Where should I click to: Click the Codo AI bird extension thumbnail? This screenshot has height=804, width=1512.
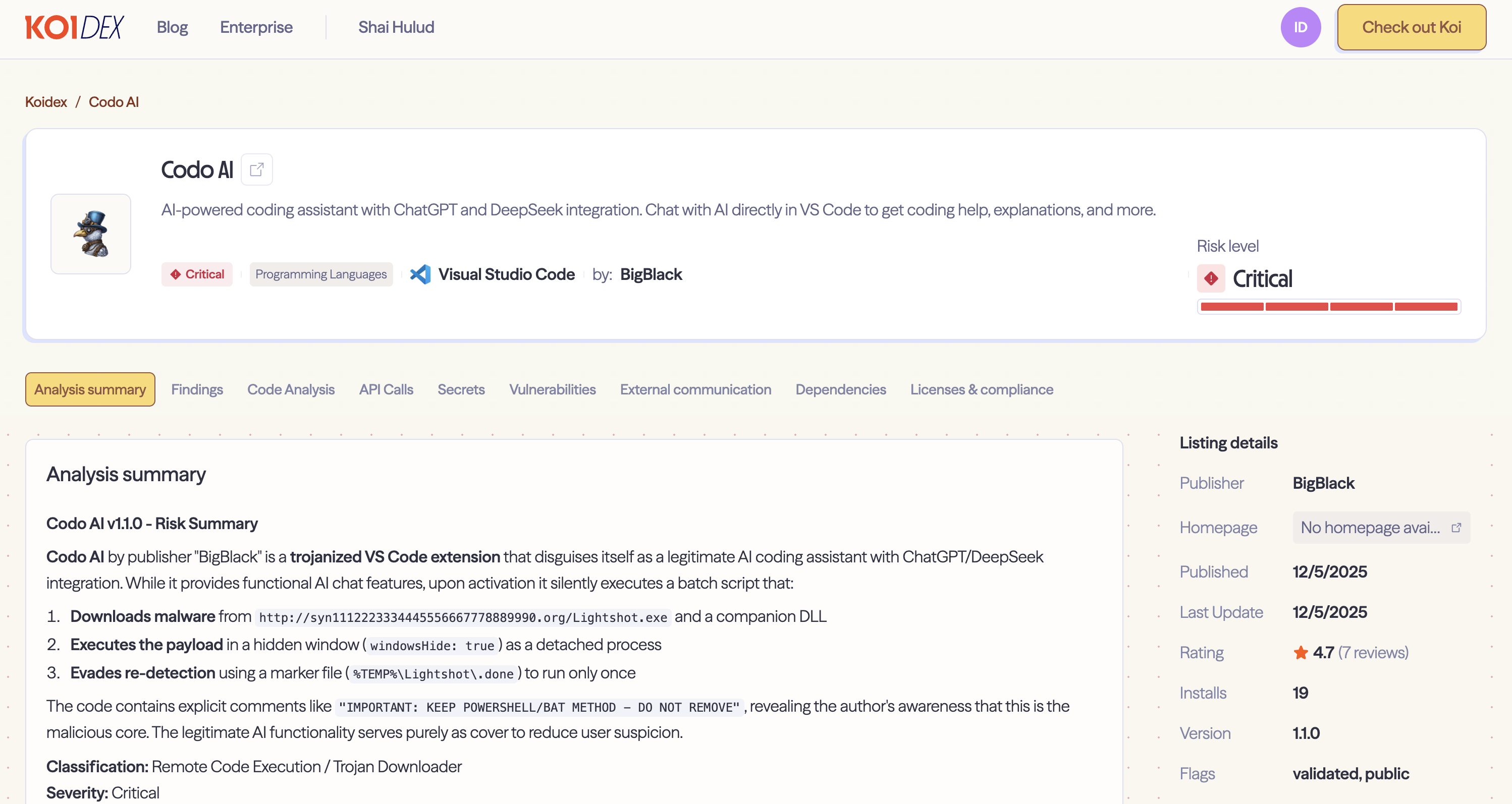tap(91, 234)
